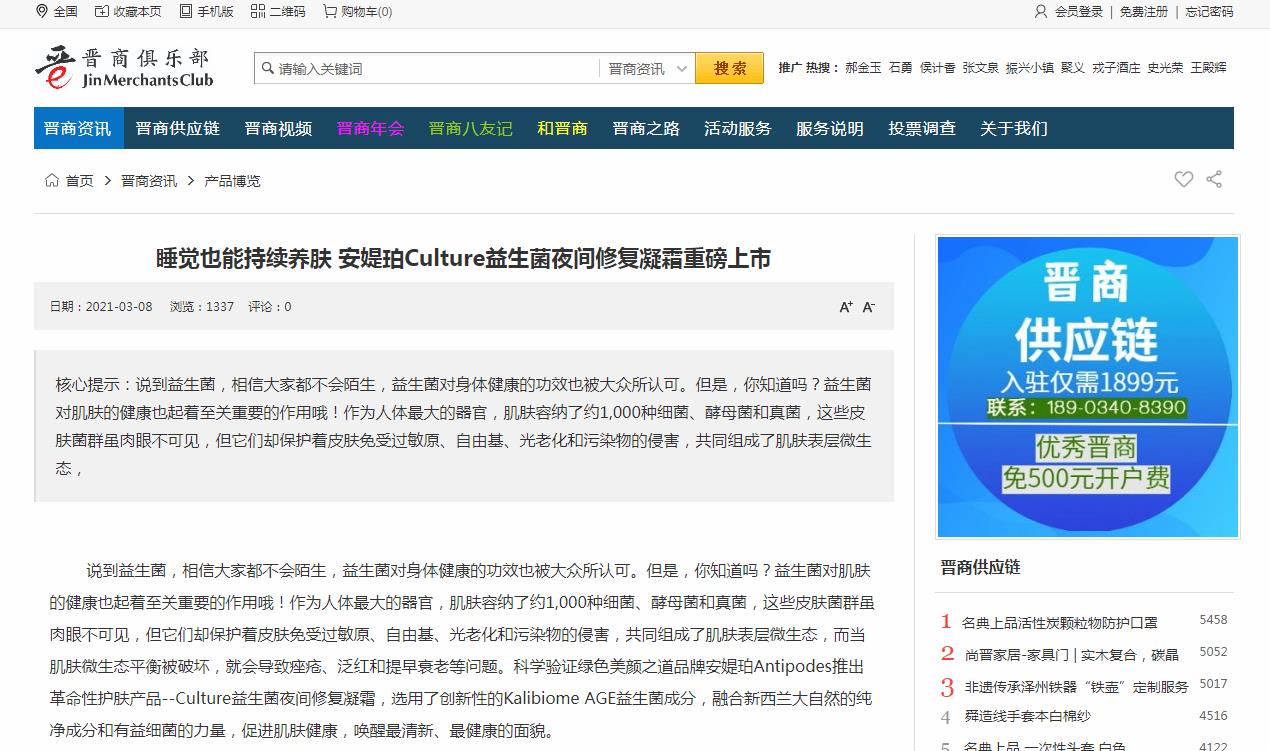Screen dimensions: 1270x751
Task: Open 非遗传承泽州铁器 铁壶 list item
Action: tap(1077, 687)
